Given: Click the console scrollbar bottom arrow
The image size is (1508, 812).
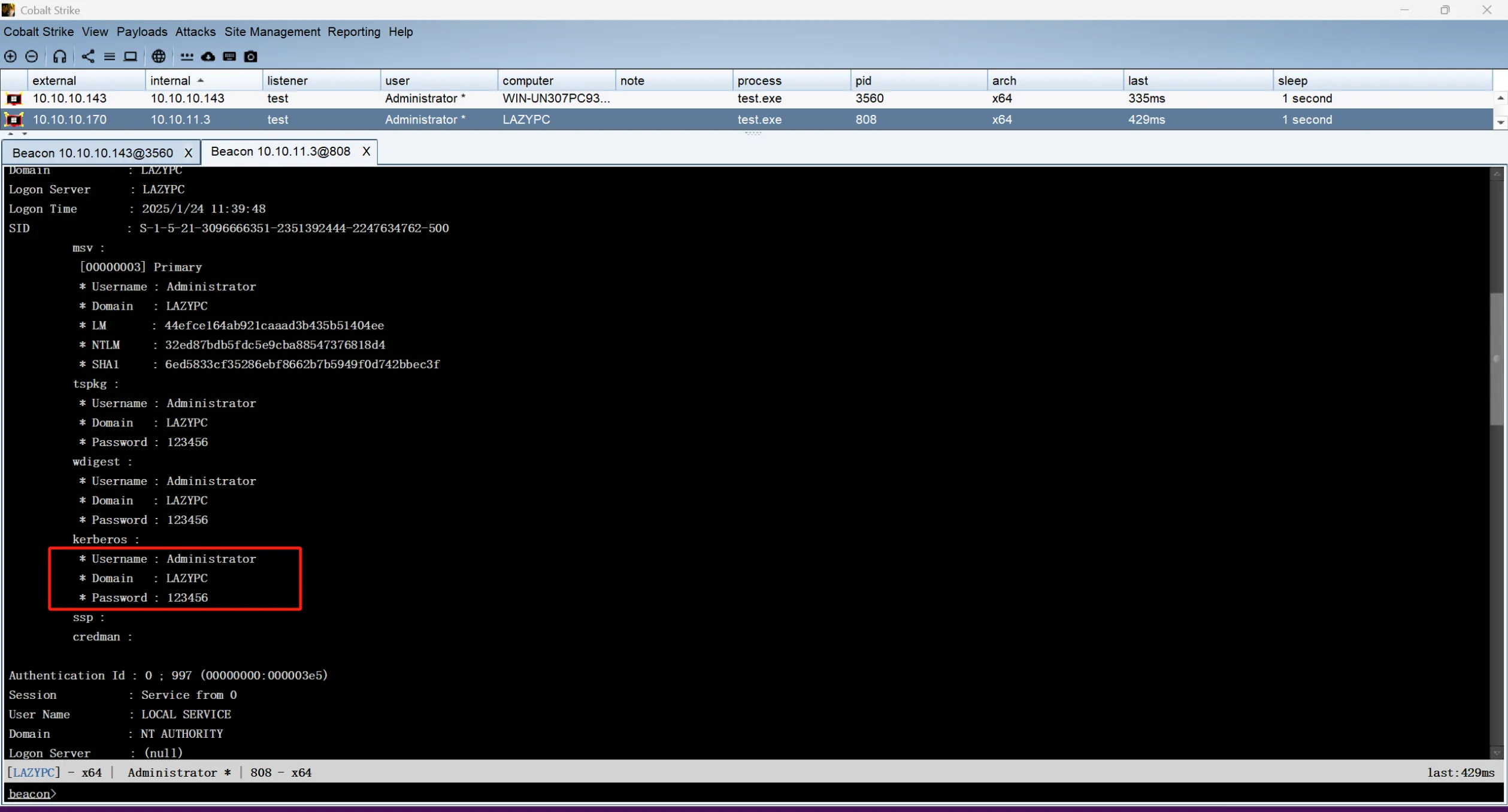Looking at the screenshot, I should [x=1496, y=753].
